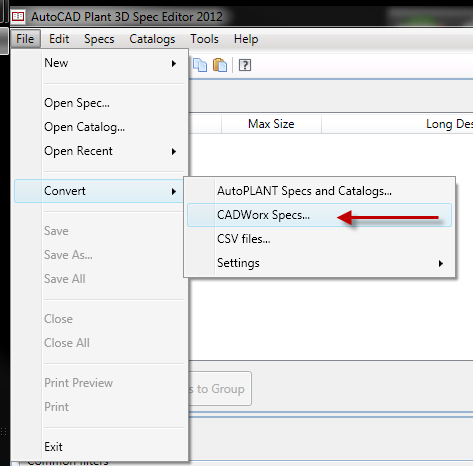
Task: Click the Paste clipboard icon in toolbar
Action: coord(220,65)
